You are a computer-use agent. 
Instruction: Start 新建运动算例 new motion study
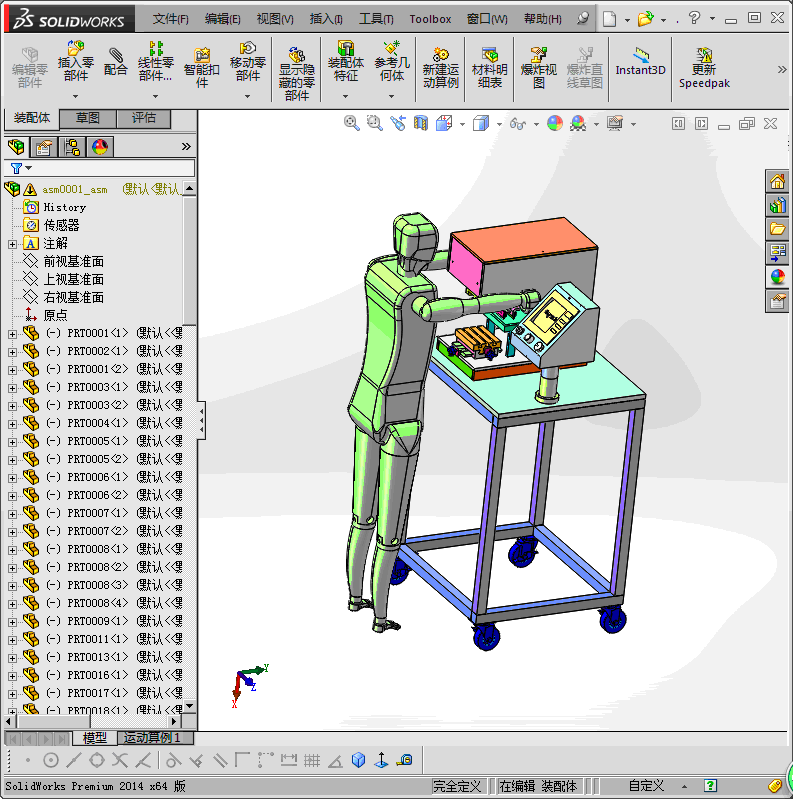[x=441, y=67]
